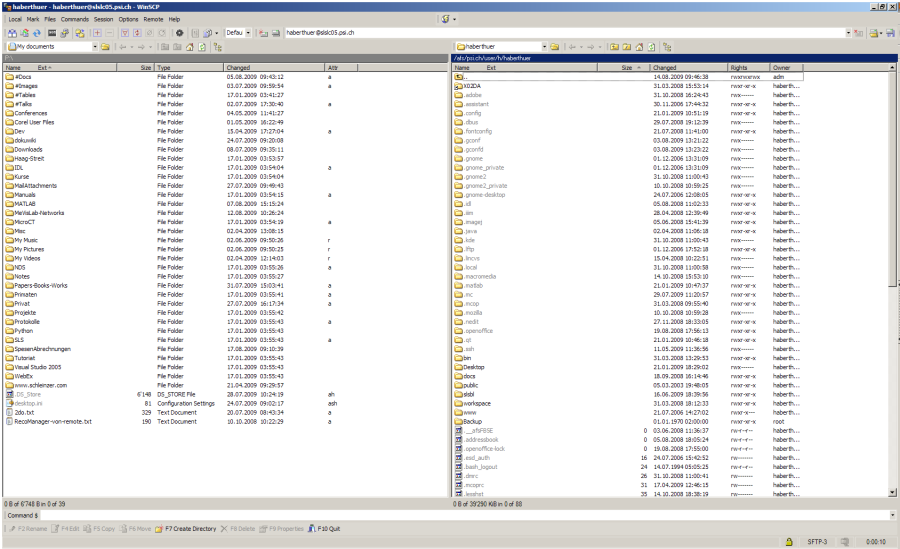
Task: Click the Save Session disk icon top right
Action: [890, 33]
